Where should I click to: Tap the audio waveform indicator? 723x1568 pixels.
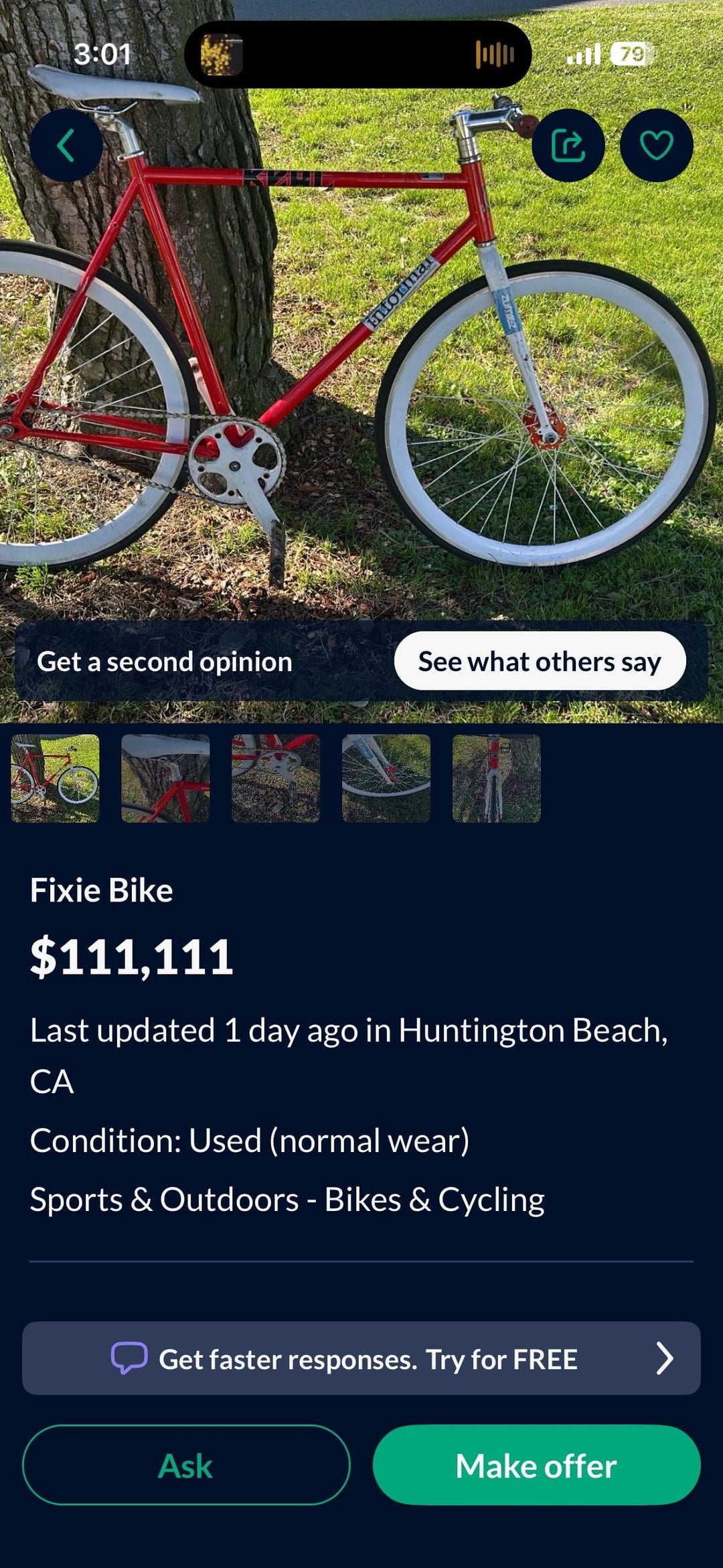[x=495, y=54]
